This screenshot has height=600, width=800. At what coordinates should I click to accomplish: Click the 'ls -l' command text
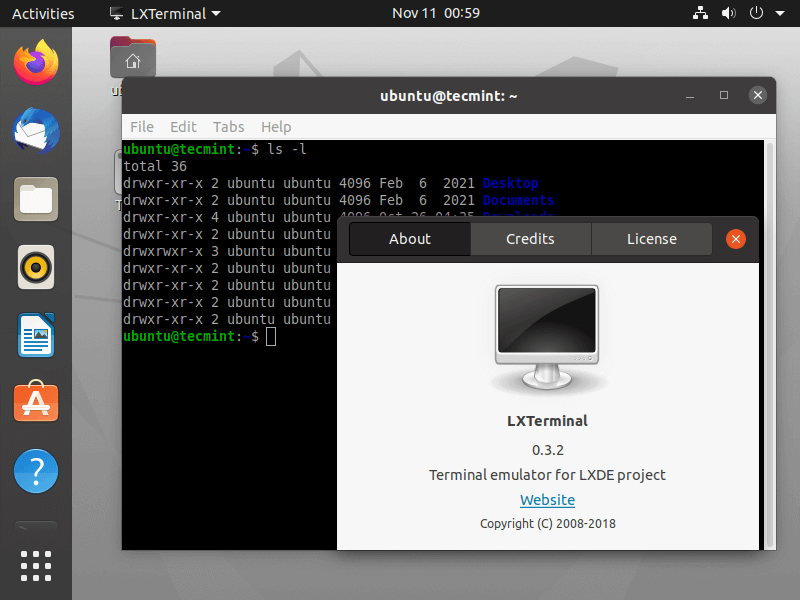tap(287, 149)
